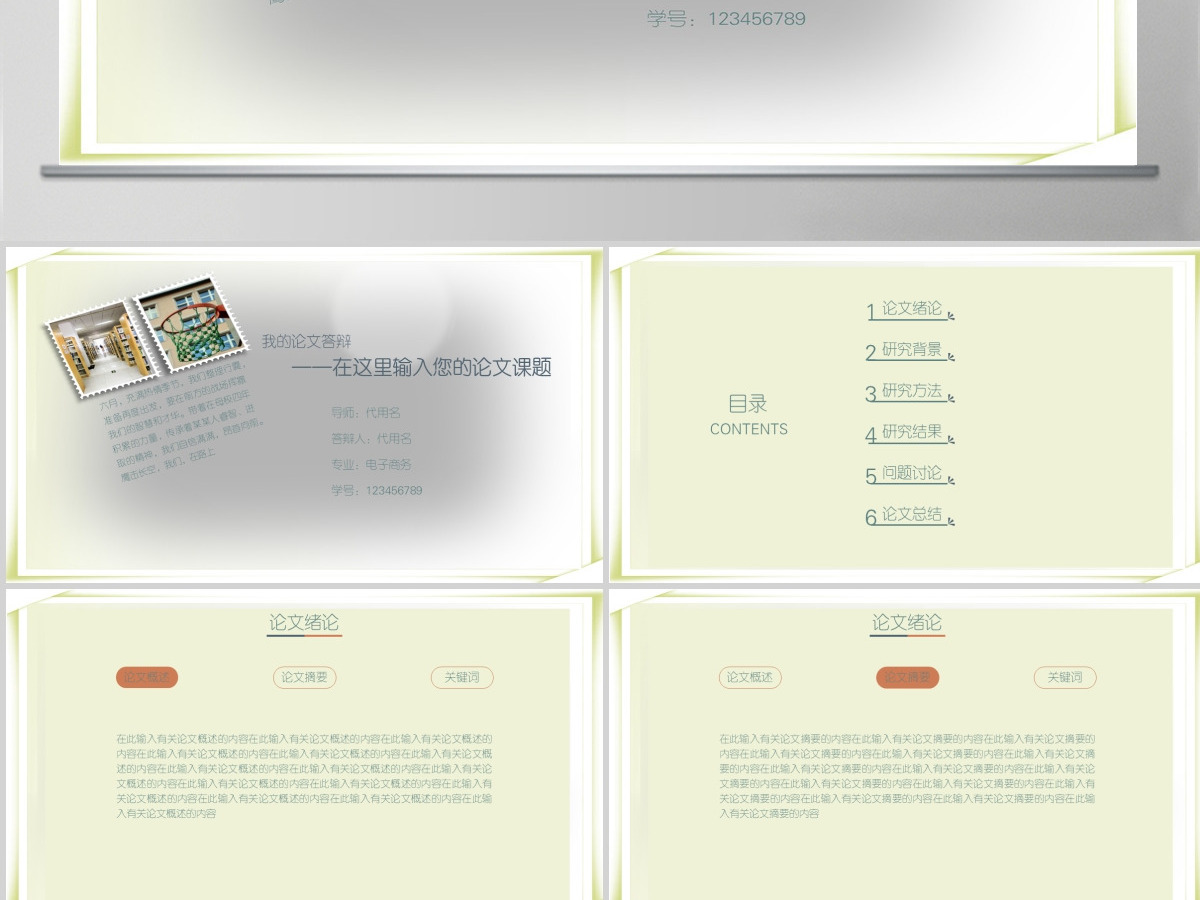1200x900 pixels.
Task: Open contents item 6 论文总结
Action: tap(909, 516)
